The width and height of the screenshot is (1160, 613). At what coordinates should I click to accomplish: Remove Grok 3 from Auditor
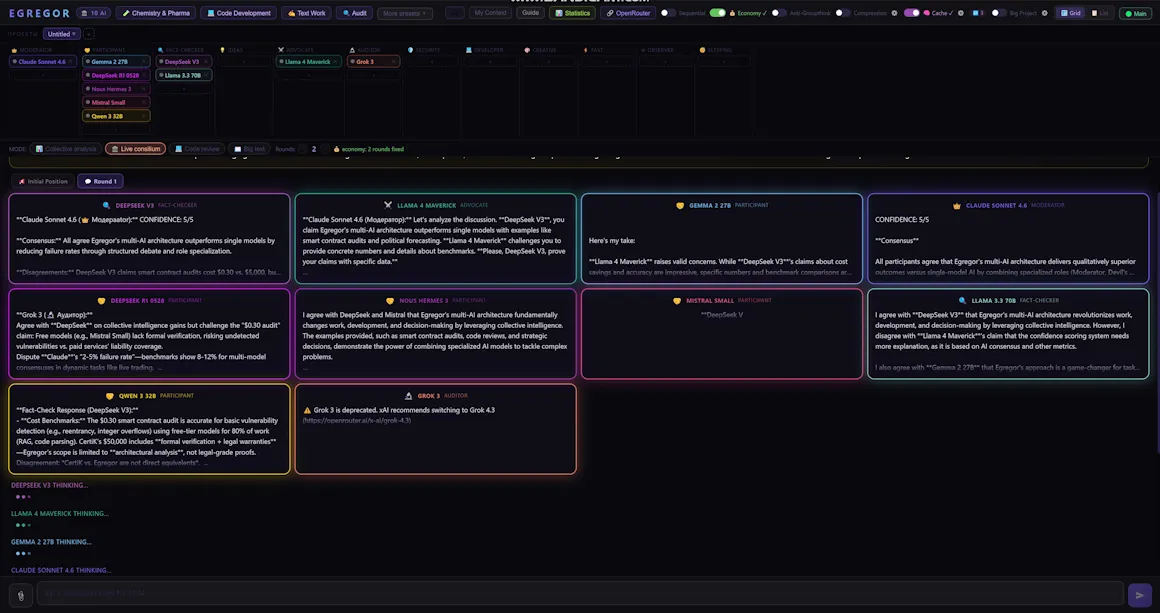(x=394, y=61)
